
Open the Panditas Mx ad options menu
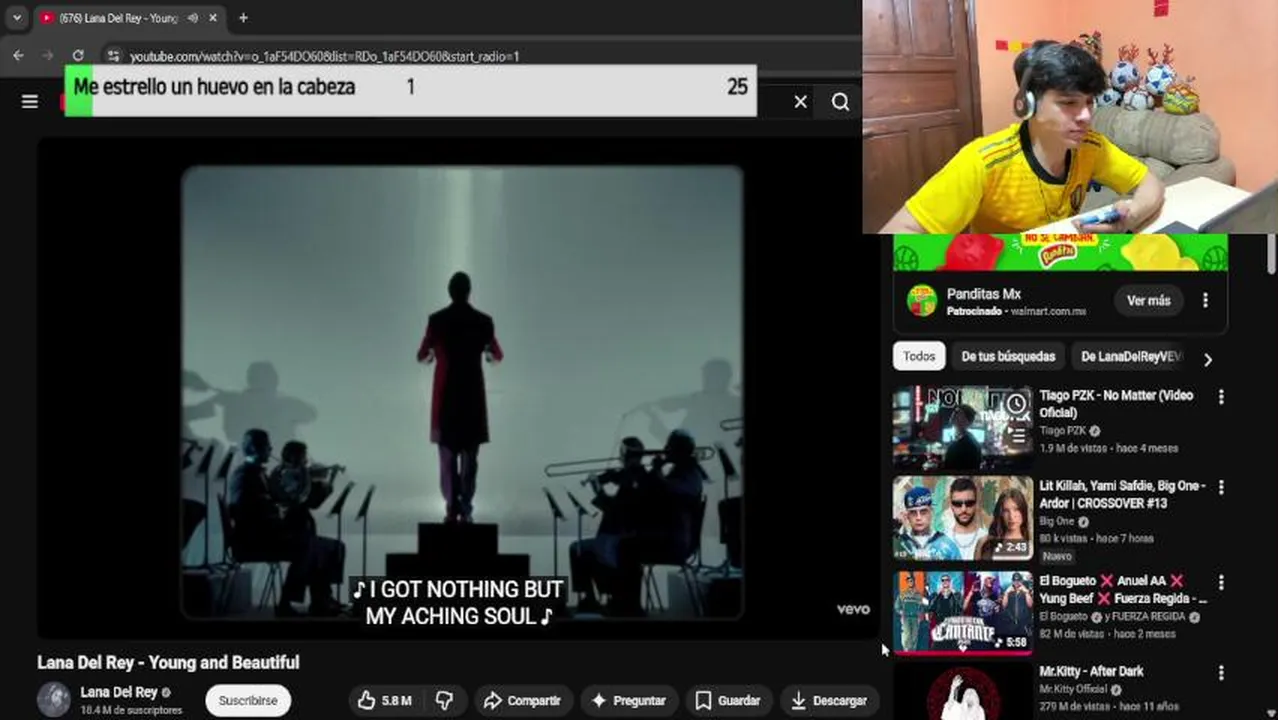point(1205,300)
